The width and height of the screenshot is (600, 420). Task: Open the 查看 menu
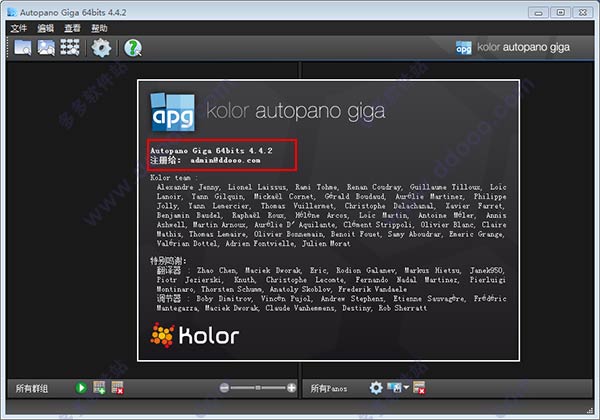point(72,28)
